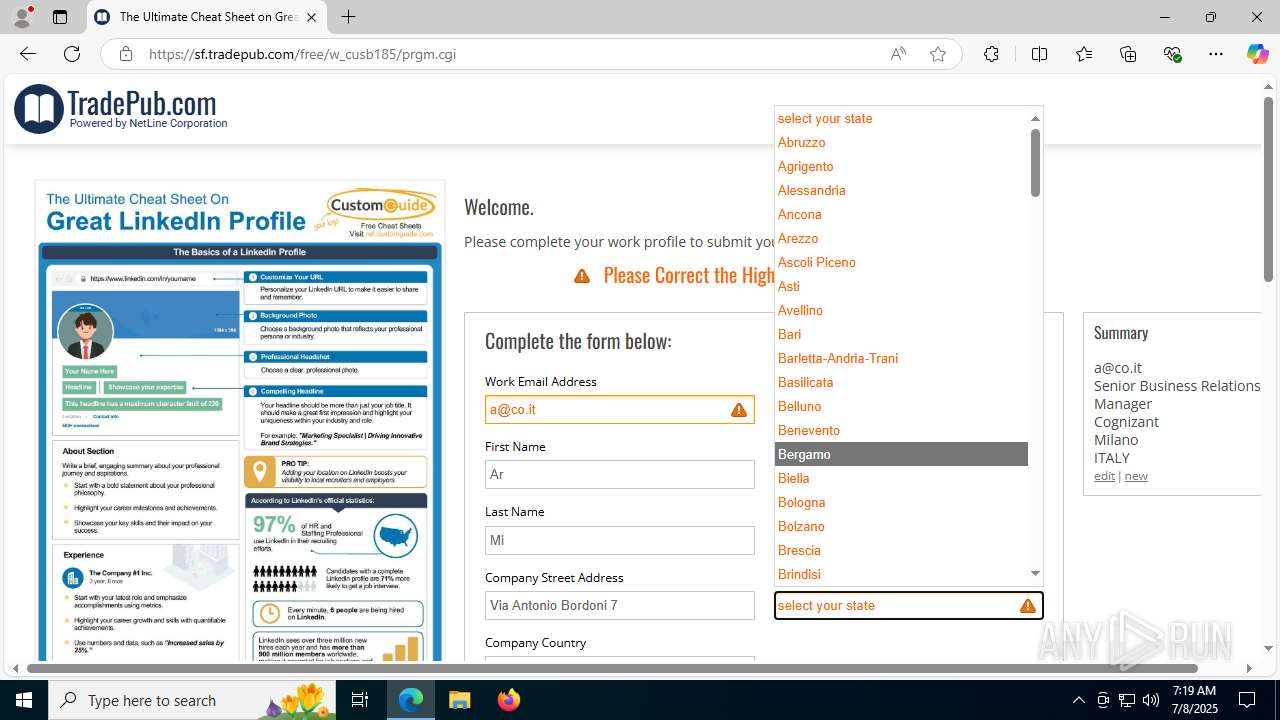Click the Company Street Address field
Screen dimensions: 1280x720
(x=620, y=606)
